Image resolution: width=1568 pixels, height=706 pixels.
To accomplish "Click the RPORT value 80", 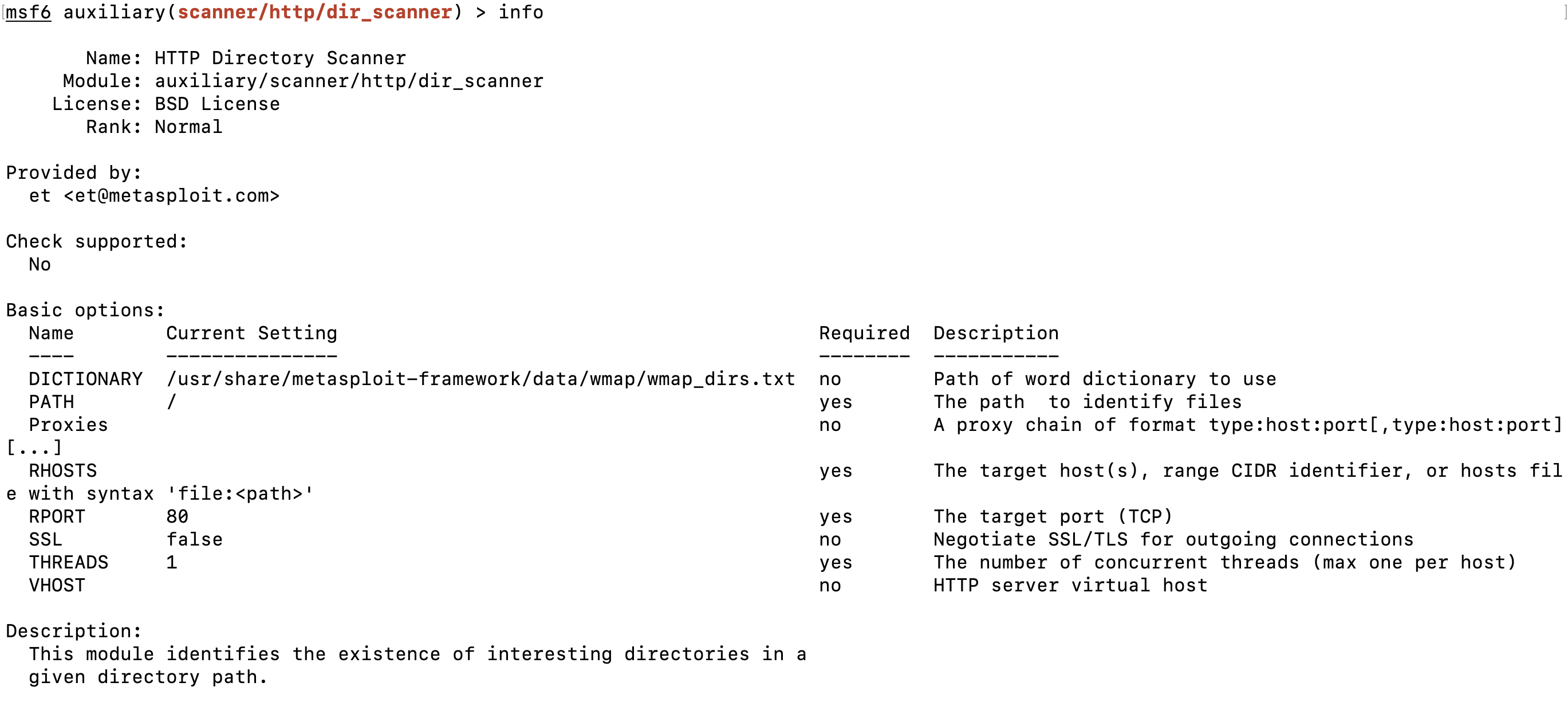I will pyautogui.click(x=177, y=516).
